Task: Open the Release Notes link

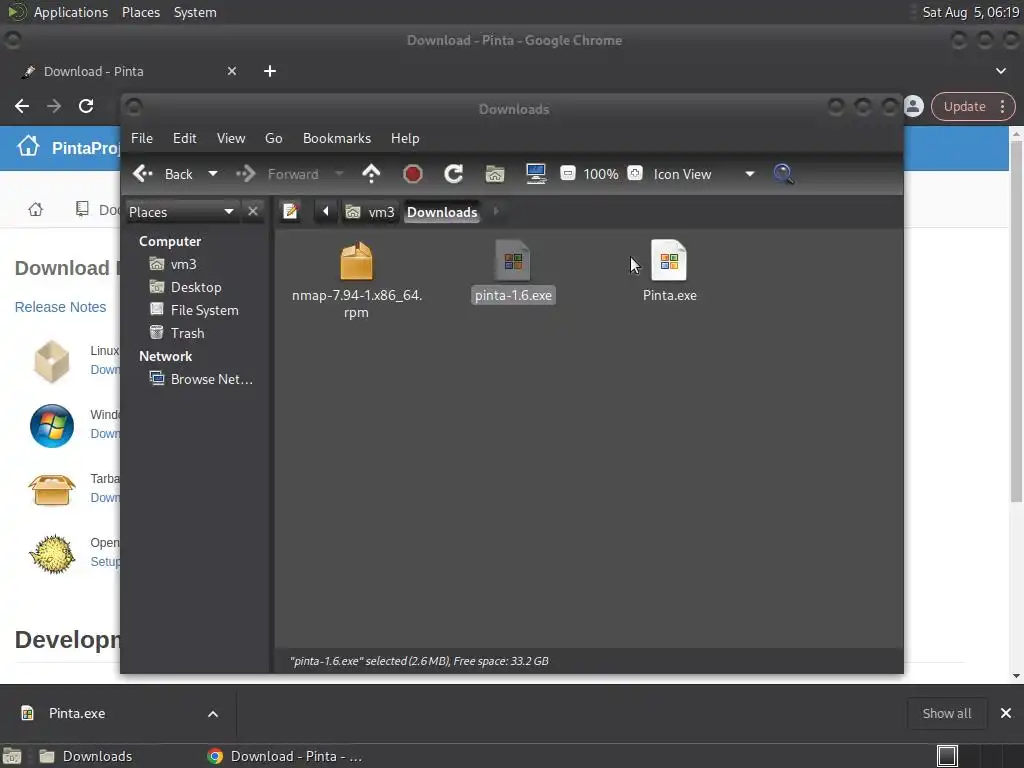Action: [60, 307]
